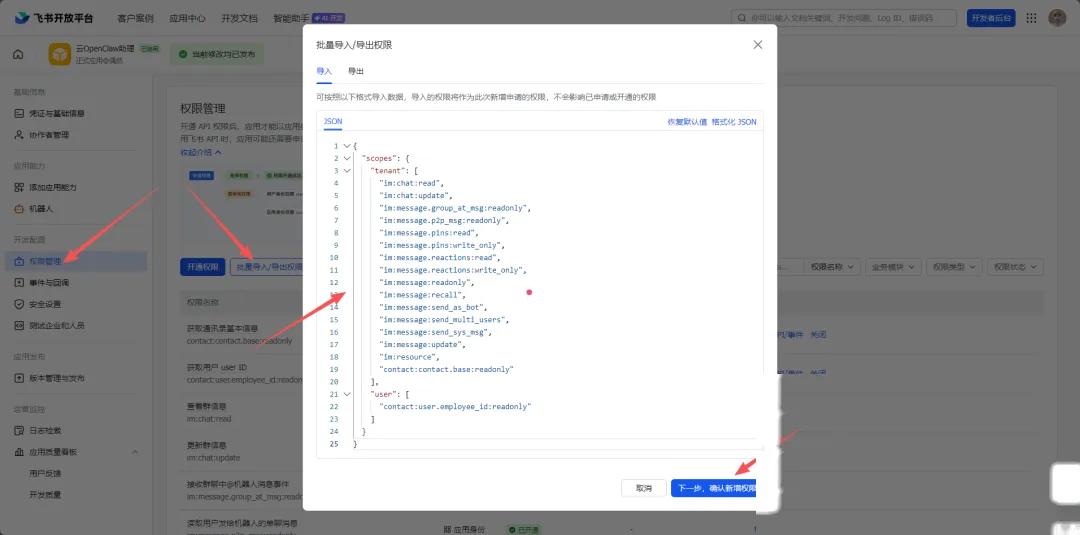Open the home icon below the logo

point(18,54)
